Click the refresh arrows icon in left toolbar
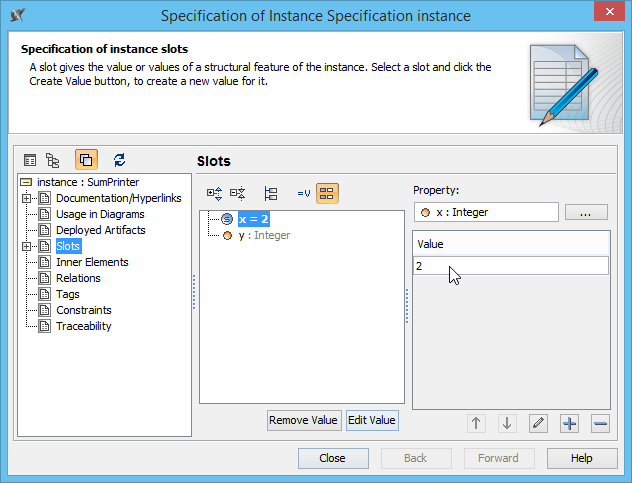This screenshot has width=632, height=483. coord(120,159)
